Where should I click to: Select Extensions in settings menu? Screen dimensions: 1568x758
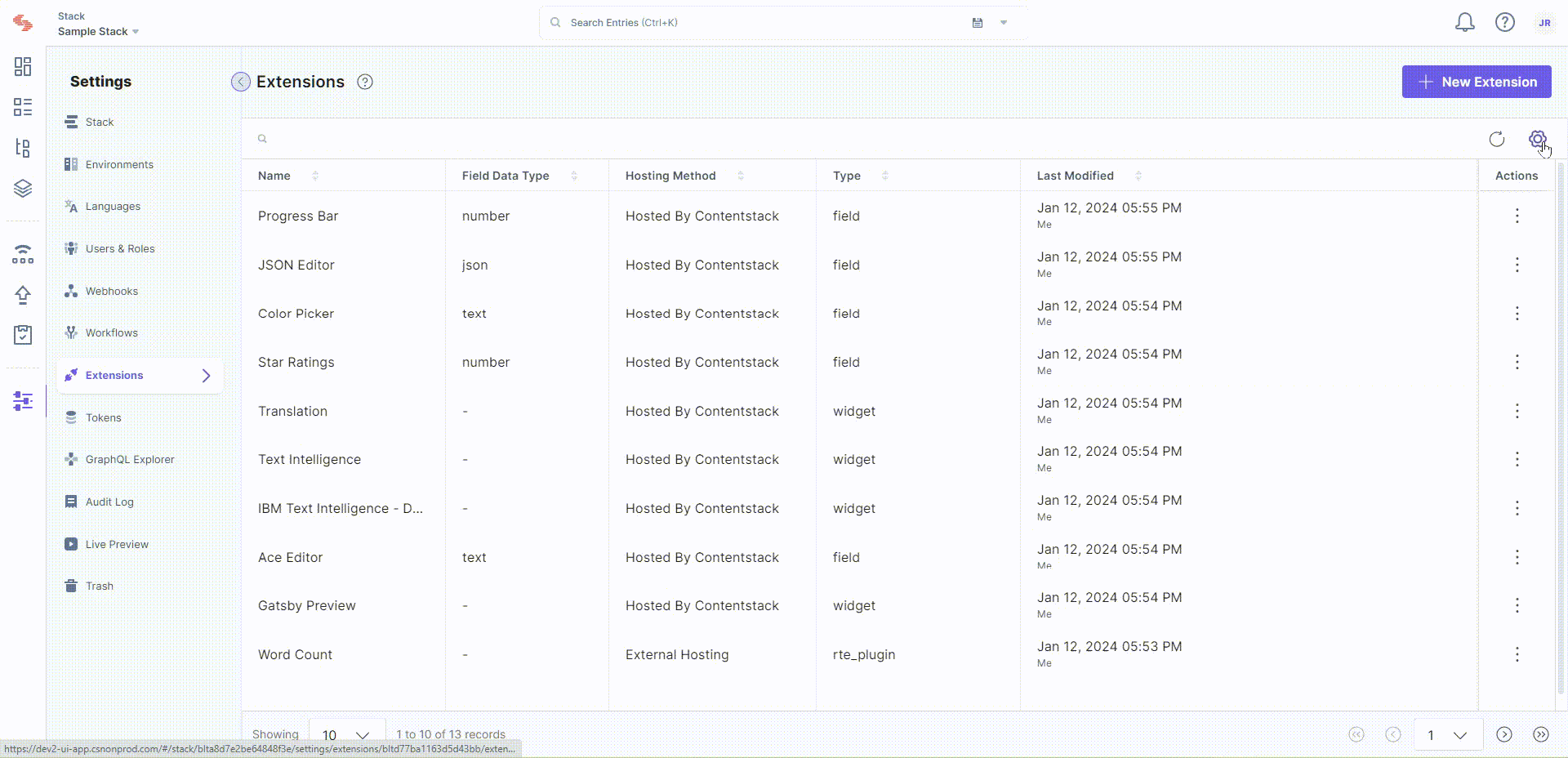(x=140, y=375)
